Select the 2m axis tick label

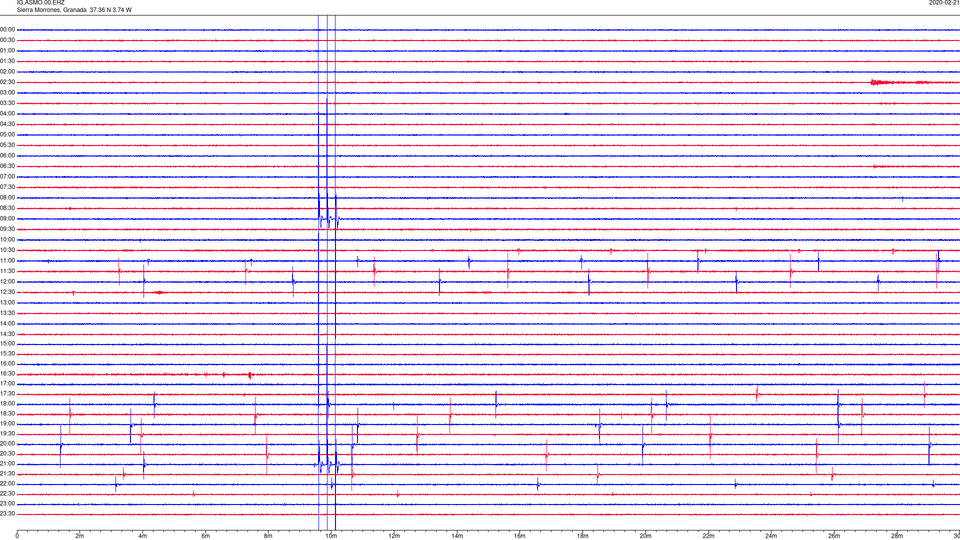(x=80, y=536)
